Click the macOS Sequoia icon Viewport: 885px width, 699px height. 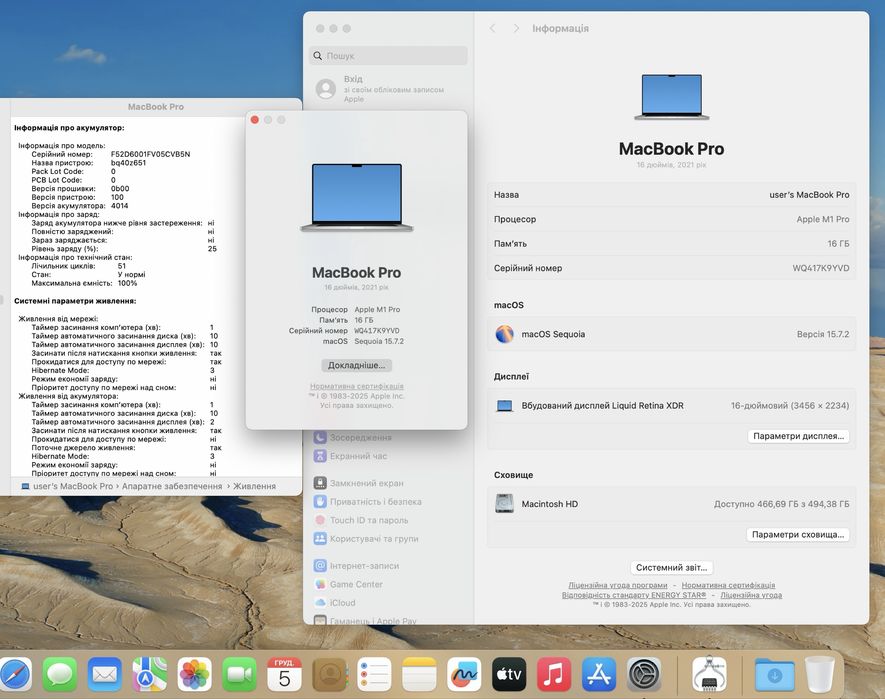coord(505,334)
